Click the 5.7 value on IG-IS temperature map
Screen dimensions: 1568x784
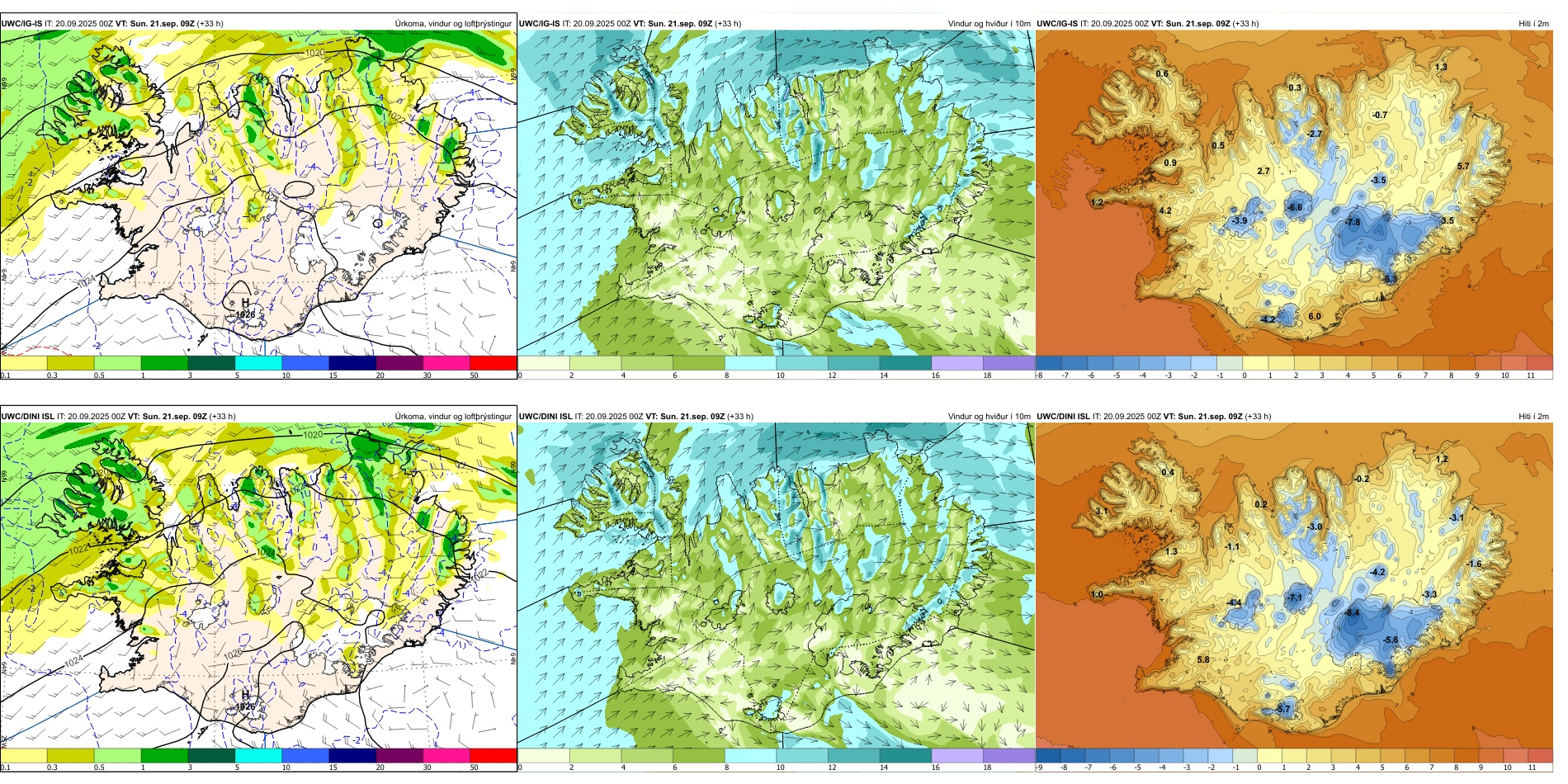coord(1463,167)
